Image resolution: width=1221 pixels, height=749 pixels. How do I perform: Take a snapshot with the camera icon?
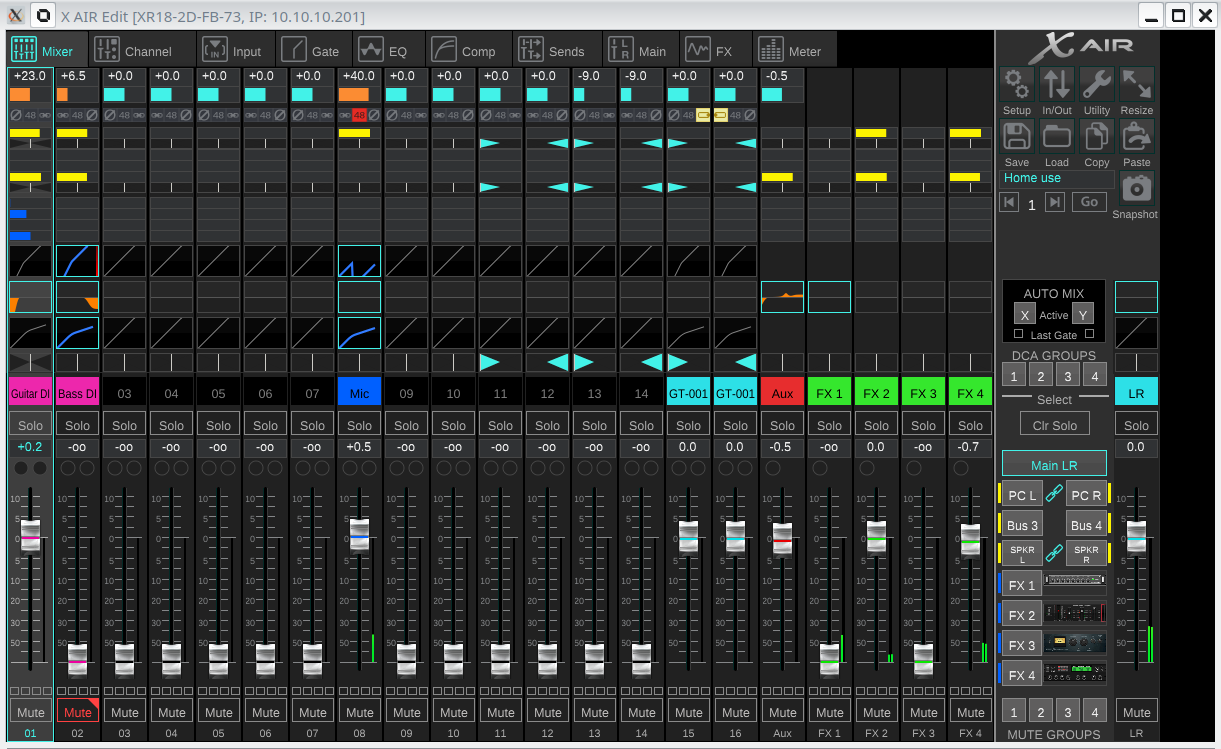(1137, 188)
